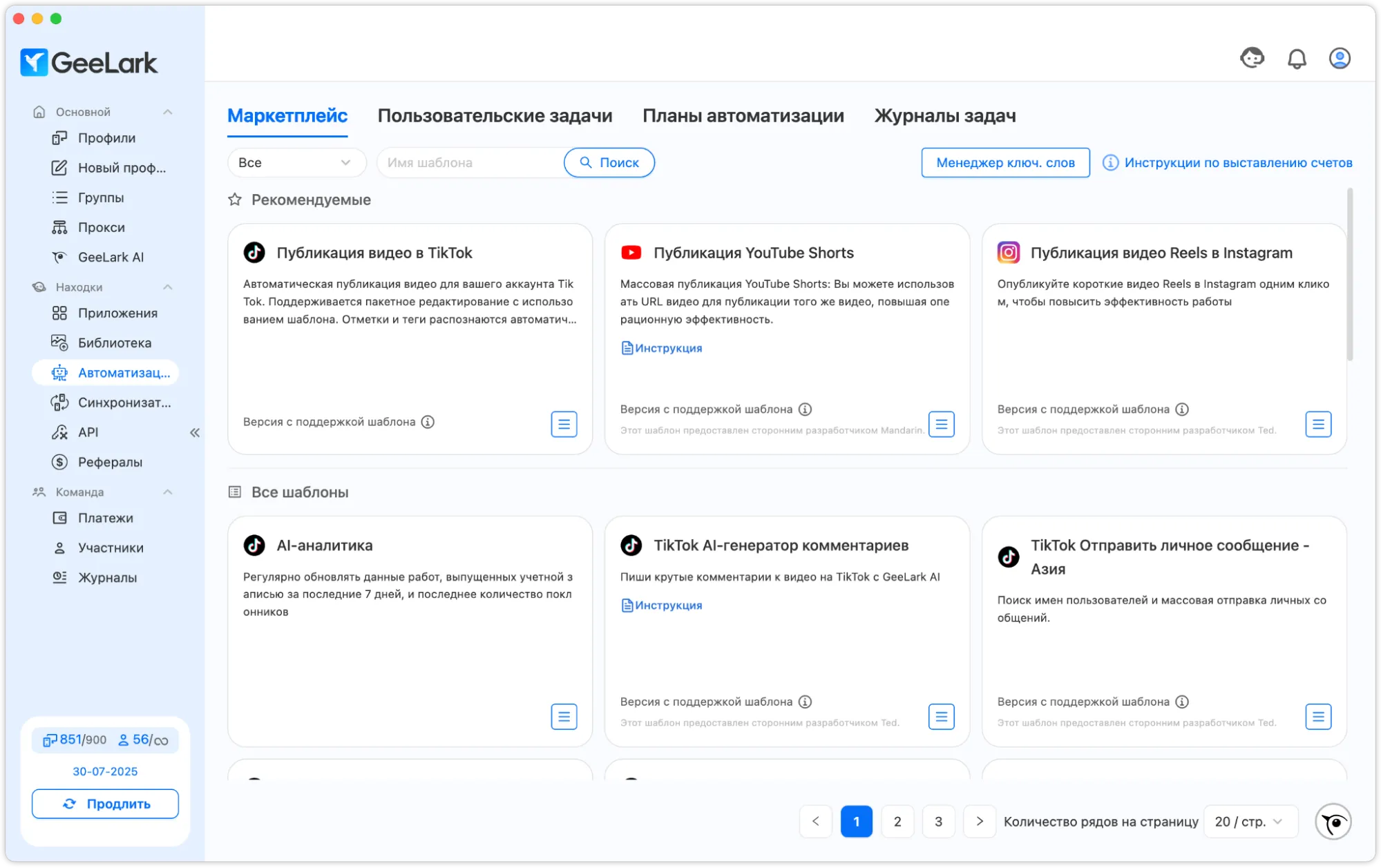This screenshot has width=1381, height=868.
Task: Click the support assistant face icon
Action: click(1252, 58)
